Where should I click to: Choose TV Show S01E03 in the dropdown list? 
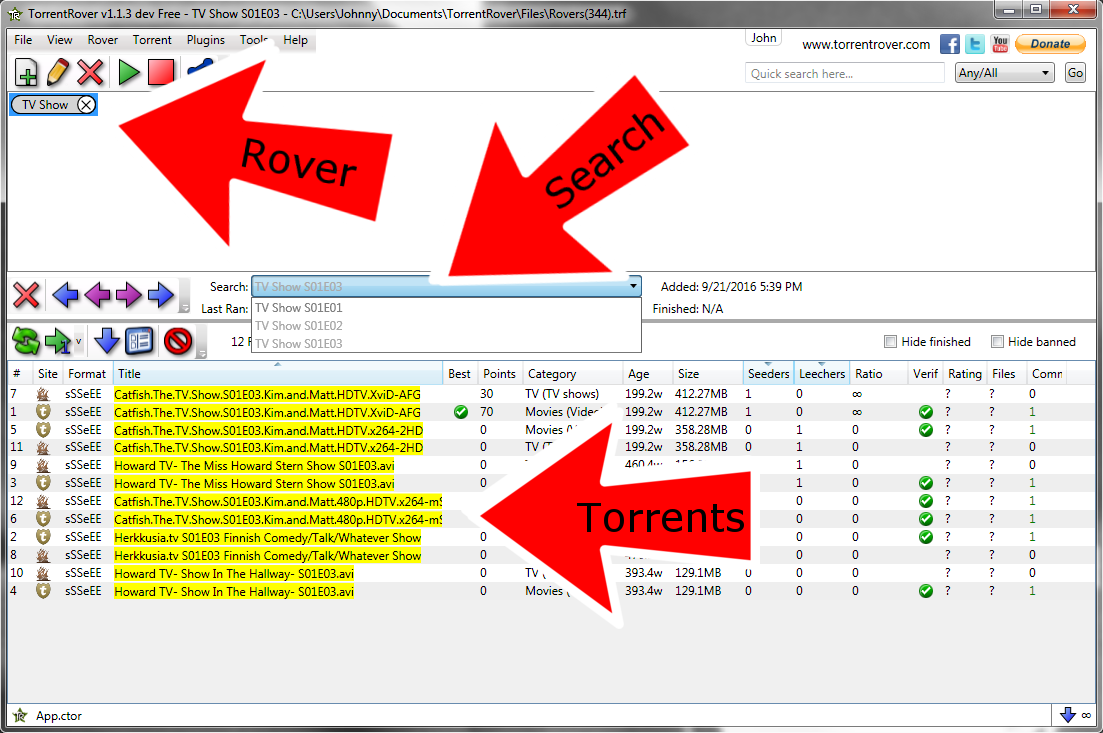(446, 343)
